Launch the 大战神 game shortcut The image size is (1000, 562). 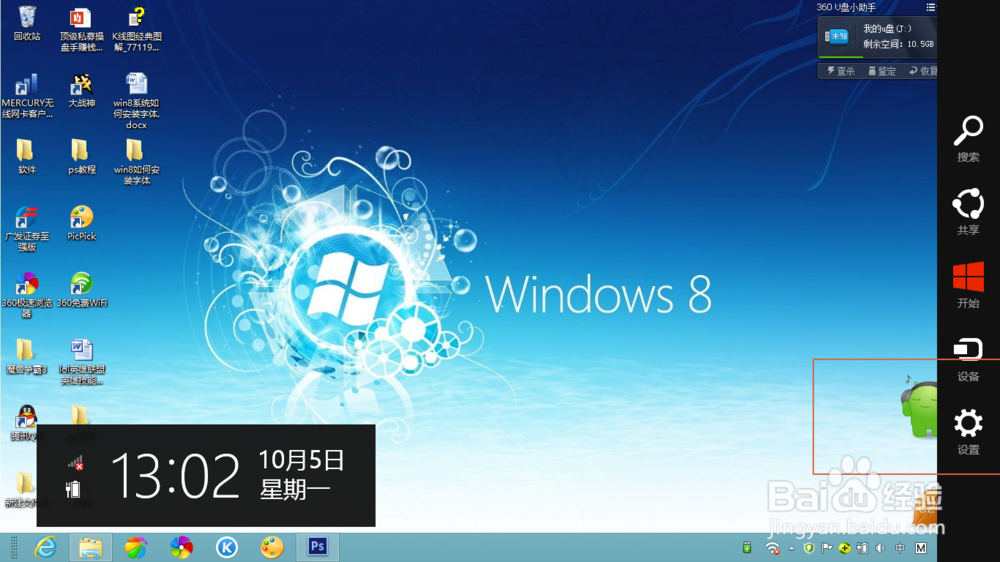pyautogui.click(x=81, y=91)
